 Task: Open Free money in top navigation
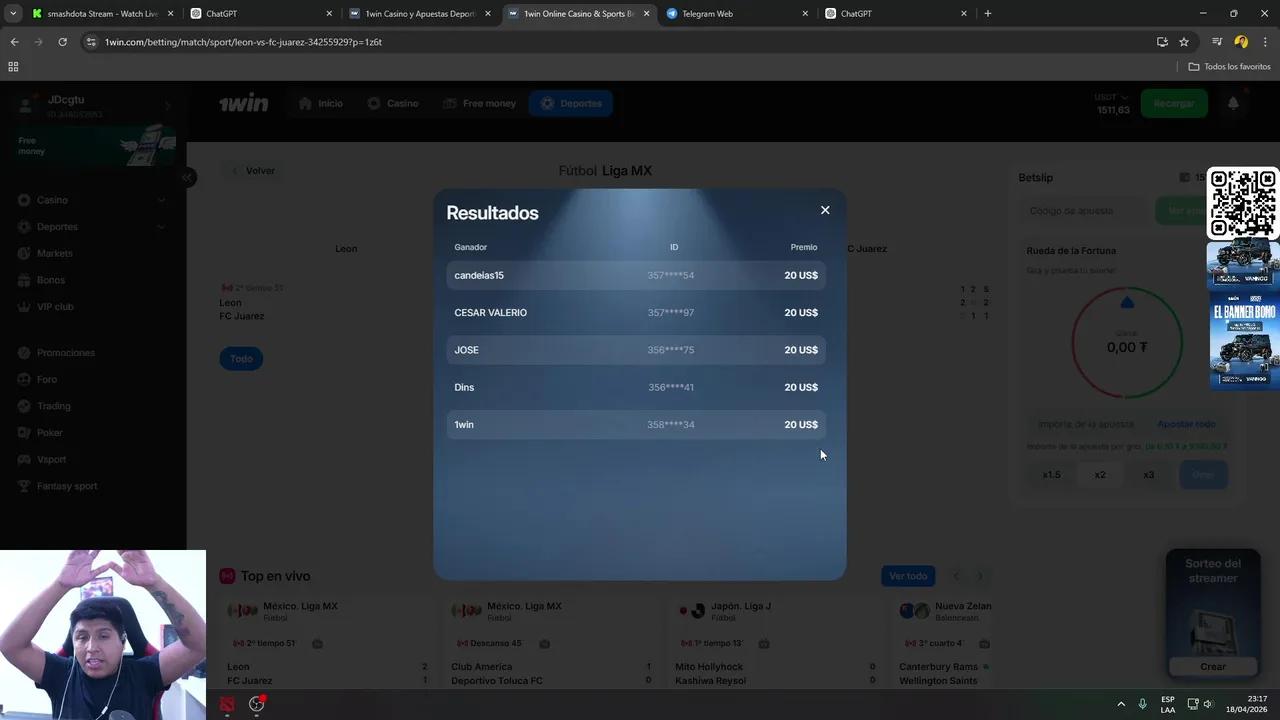[x=479, y=103]
